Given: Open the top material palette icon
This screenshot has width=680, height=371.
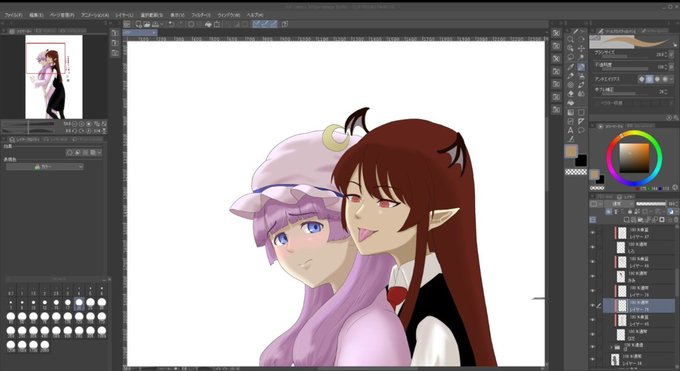Looking at the screenshot, I should click(x=556, y=33).
